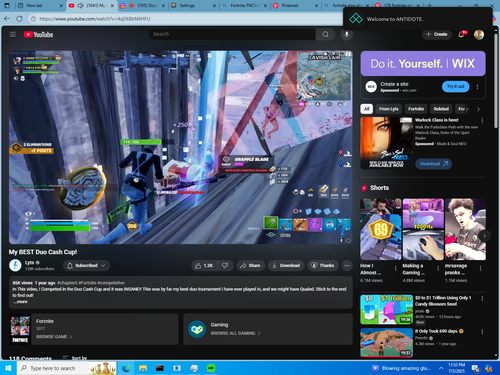Open the notifications bell
This screenshot has width=500, height=375.
461,34
